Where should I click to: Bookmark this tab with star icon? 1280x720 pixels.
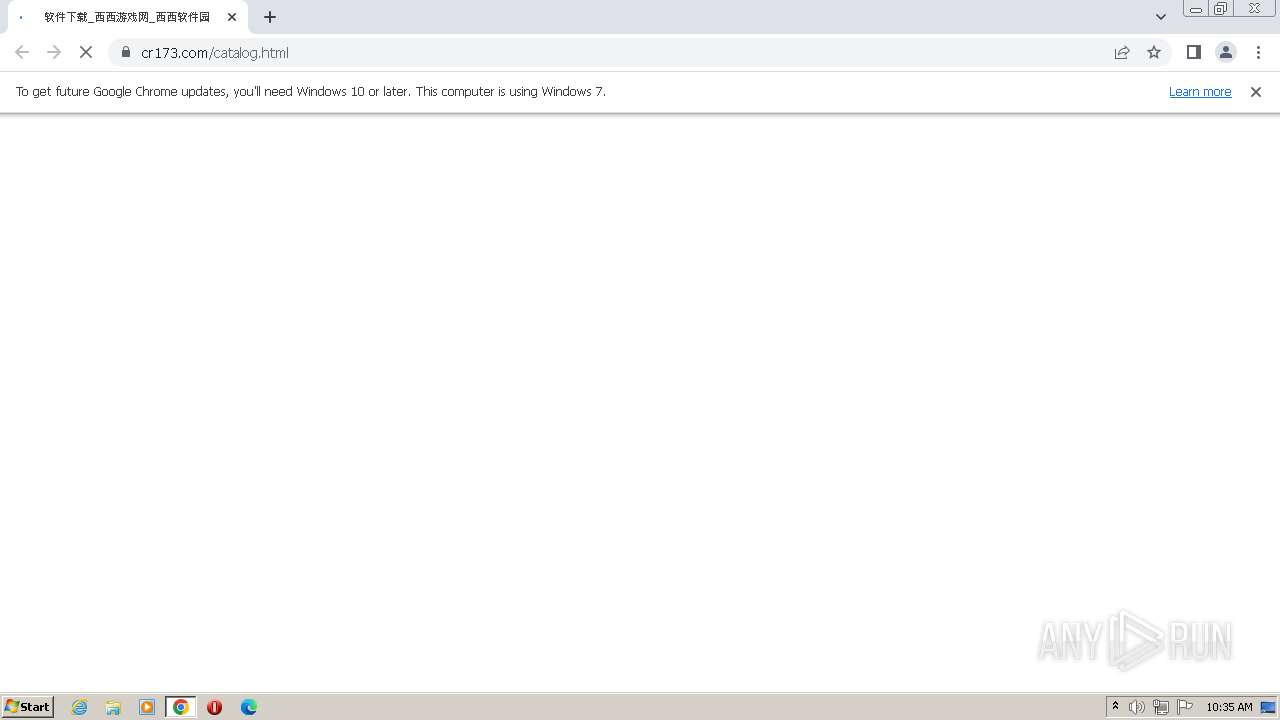[1154, 52]
